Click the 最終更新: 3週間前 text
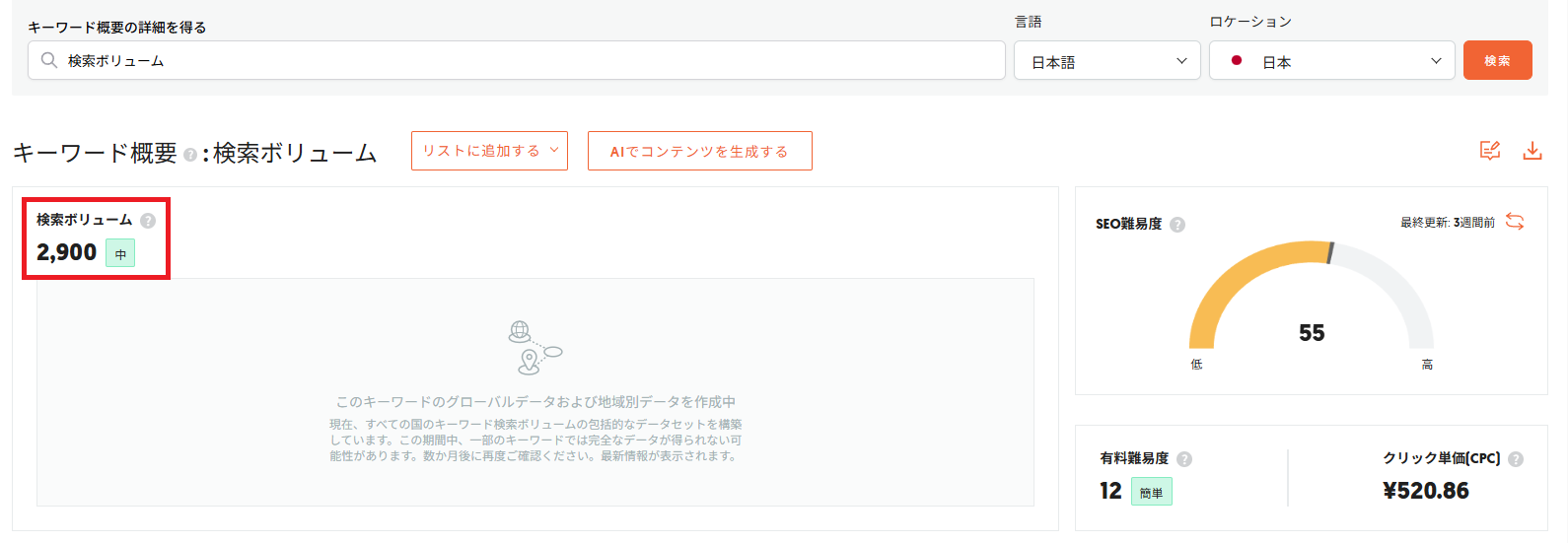Image resolution: width=1568 pixels, height=543 pixels. pyautogui.click(x=1448, y=223)
